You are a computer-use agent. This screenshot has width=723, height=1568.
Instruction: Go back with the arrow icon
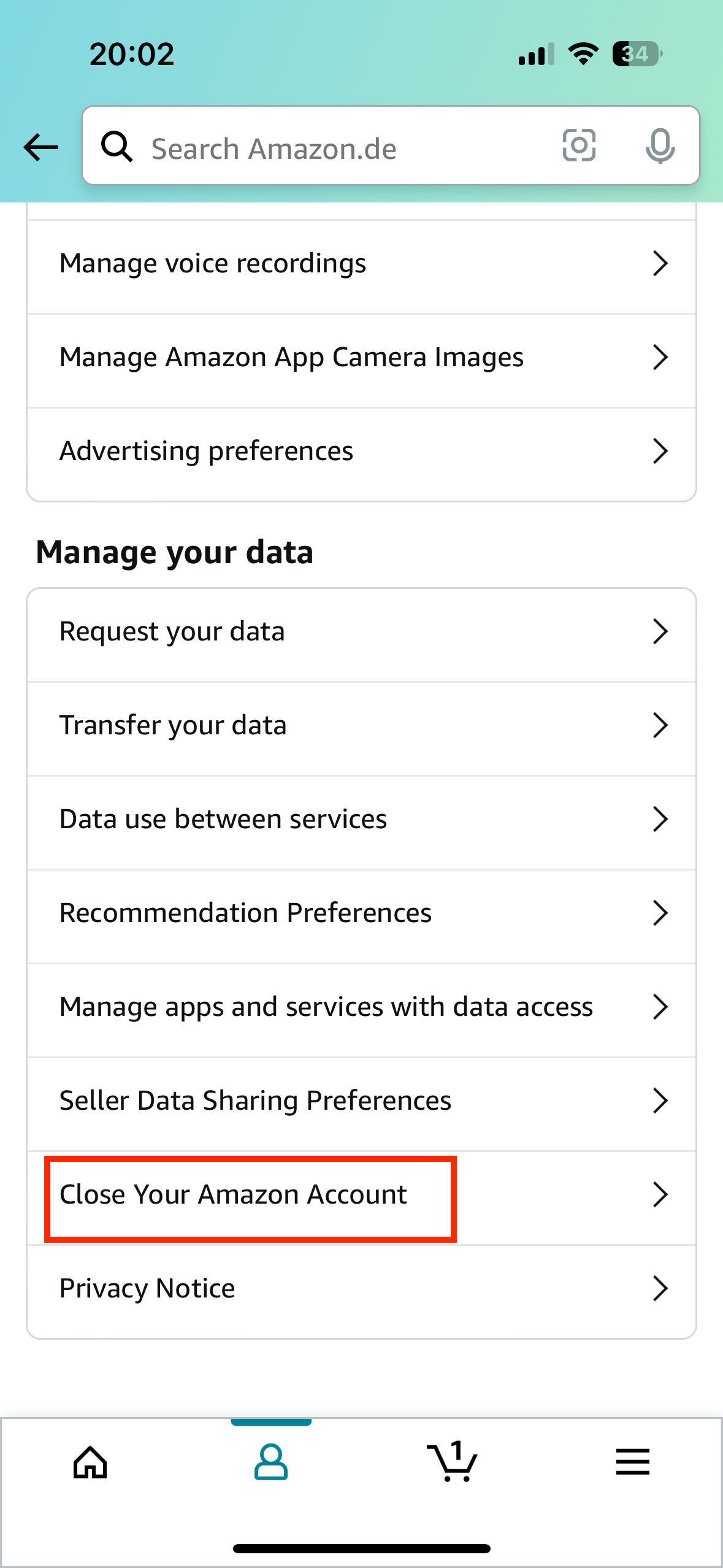pyautogui.click(x=39, y=147)
